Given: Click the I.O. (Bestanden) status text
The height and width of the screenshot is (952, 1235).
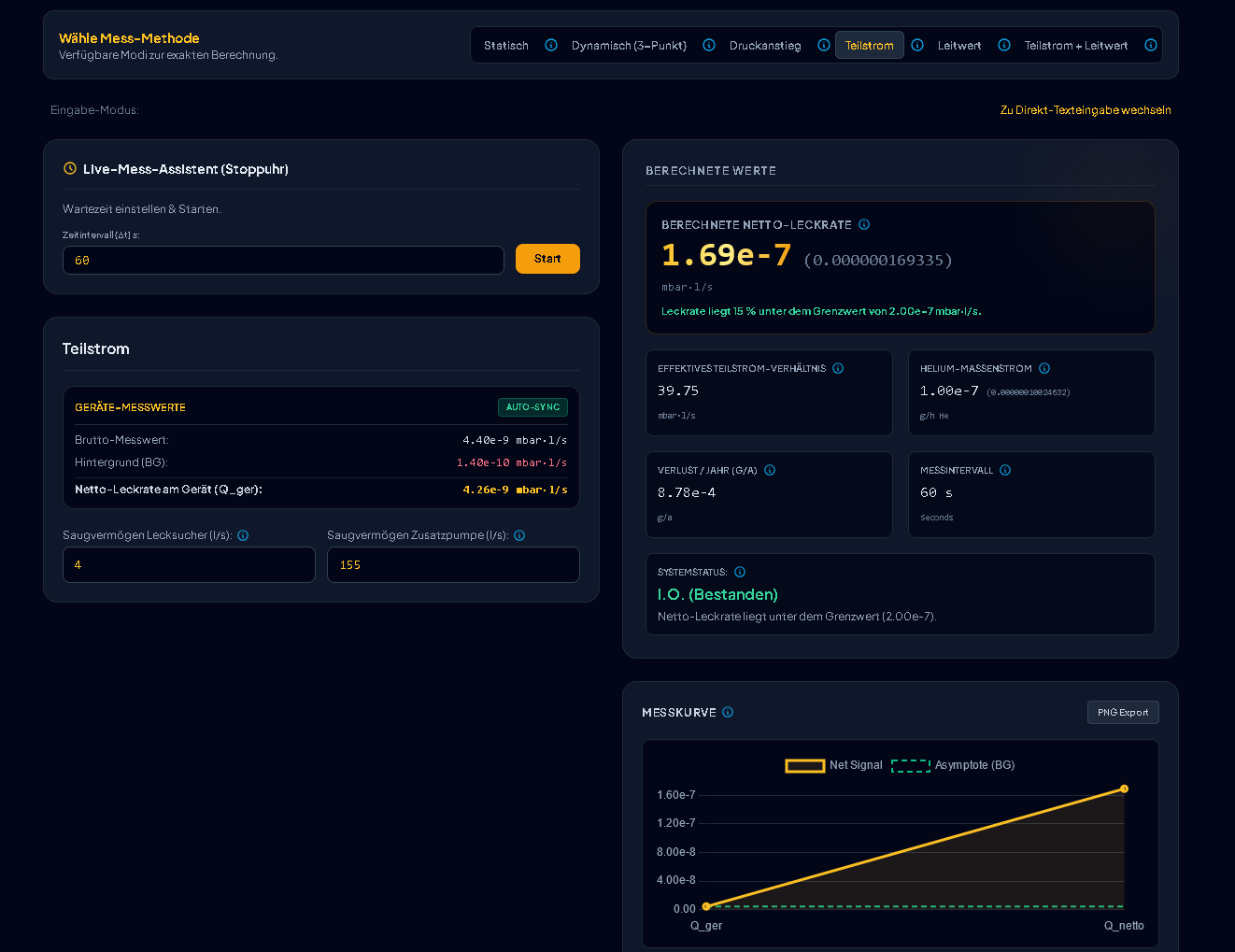Looking at the screenshot, I should [x=717, y=594].
